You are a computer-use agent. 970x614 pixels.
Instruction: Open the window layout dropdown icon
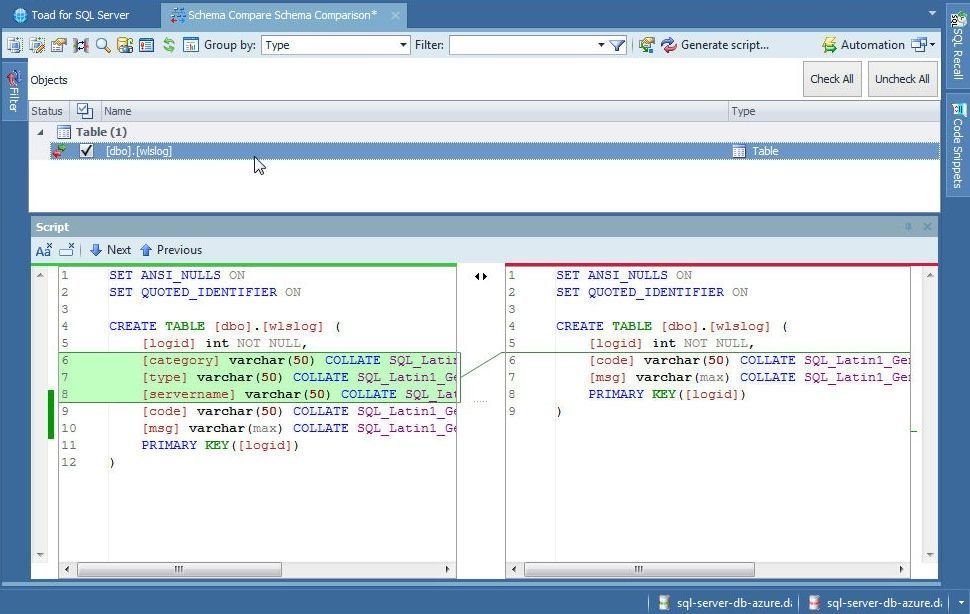point(923,45)
